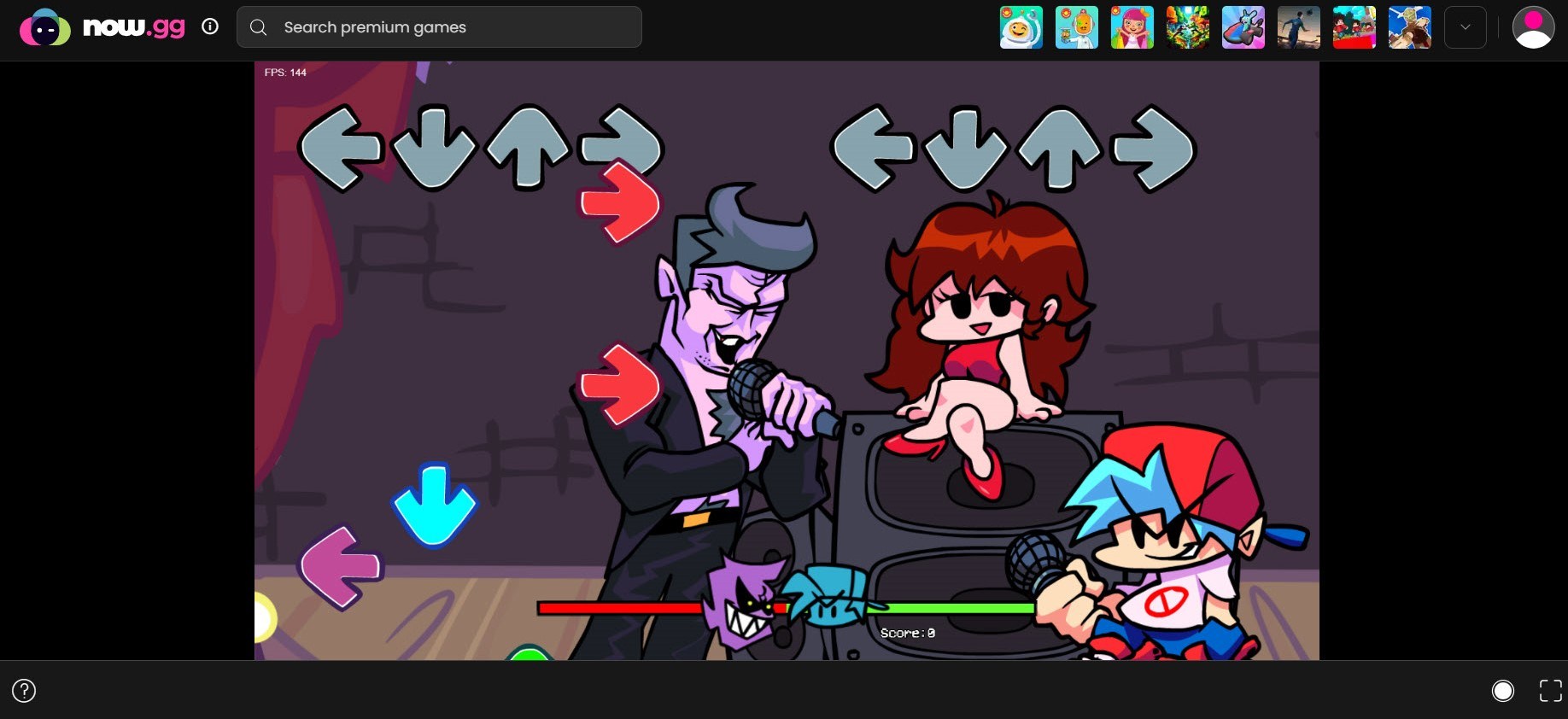Open the doctor hospital game thumbnail

[1077, 27]
